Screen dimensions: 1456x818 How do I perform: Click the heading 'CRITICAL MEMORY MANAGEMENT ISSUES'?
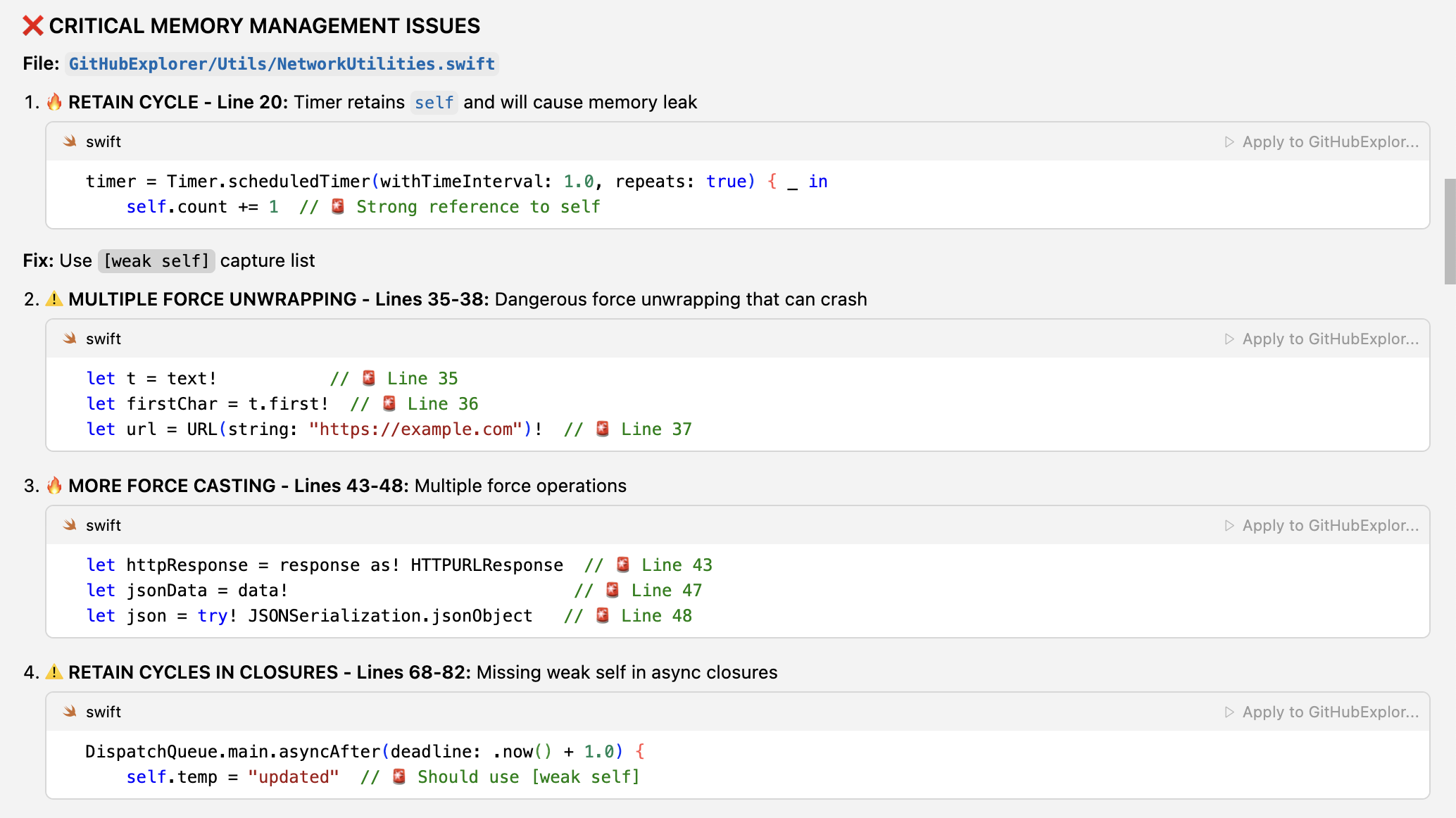pyautogui.click(x=264, y=26)
